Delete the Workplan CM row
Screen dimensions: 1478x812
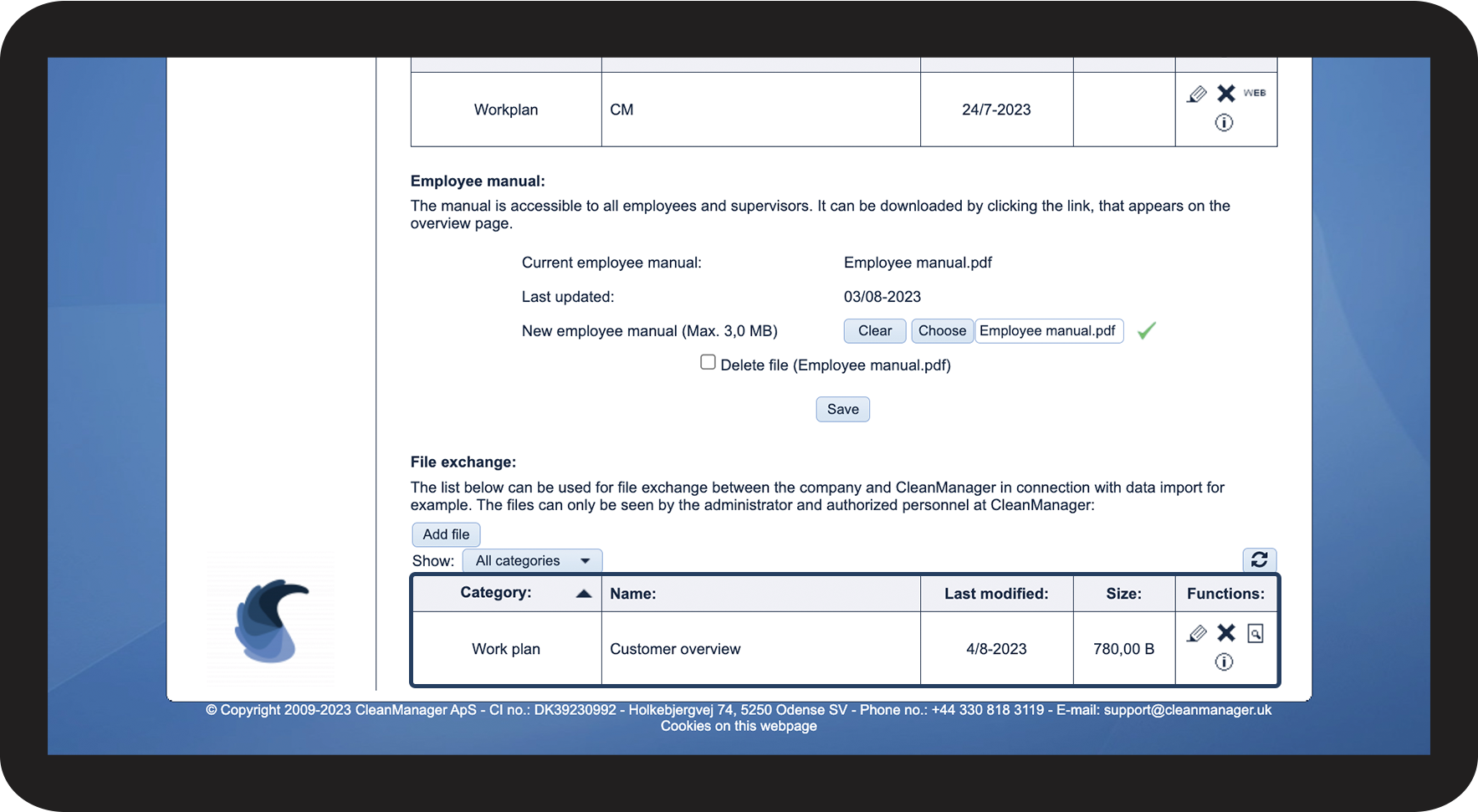tap(1226, 94)
